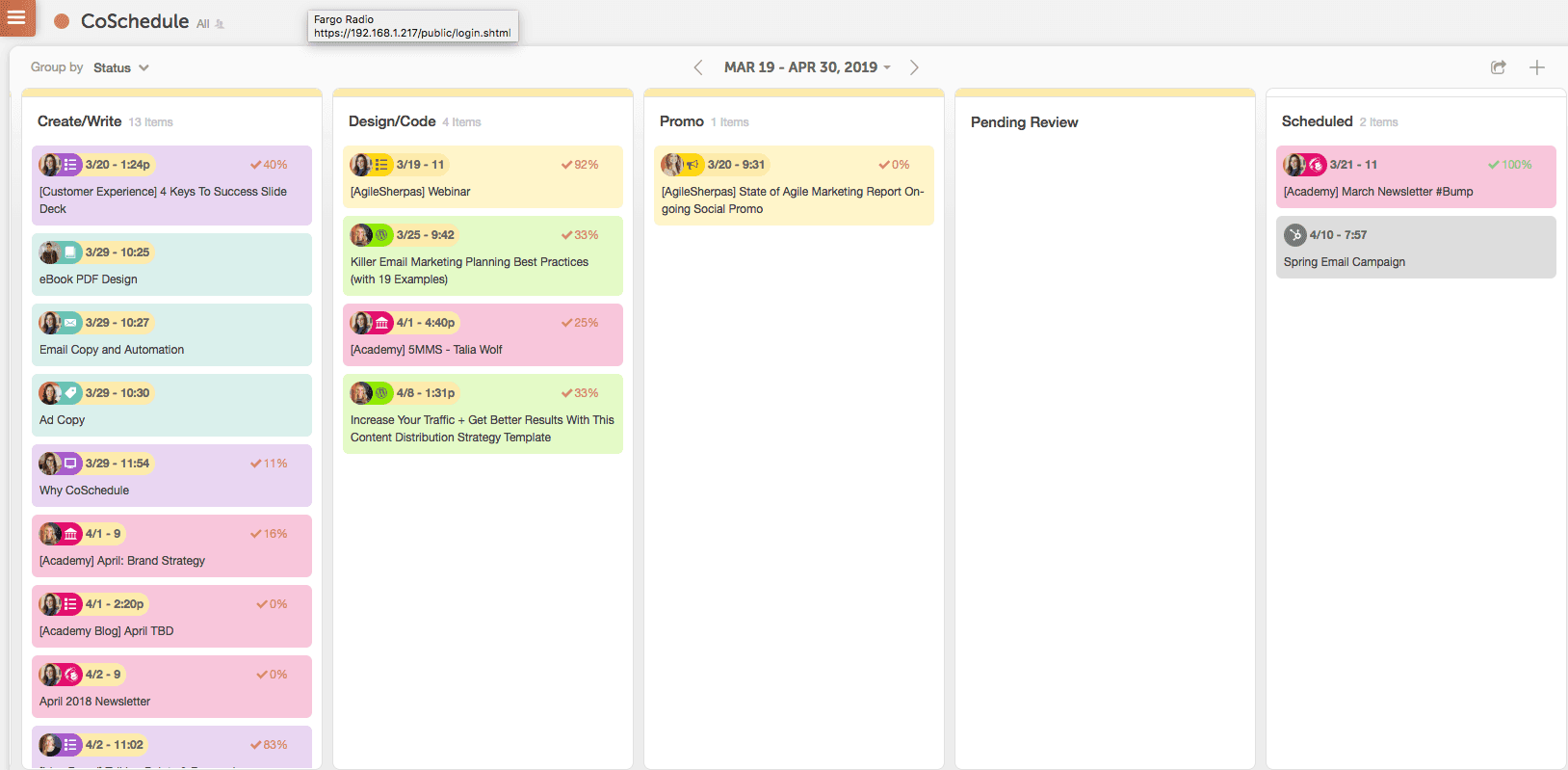Open [Academy] 5MMS - Talia Wolf title
This screenshot has width=1568, height=770.
pyautogui.click(x=426, y=350)
